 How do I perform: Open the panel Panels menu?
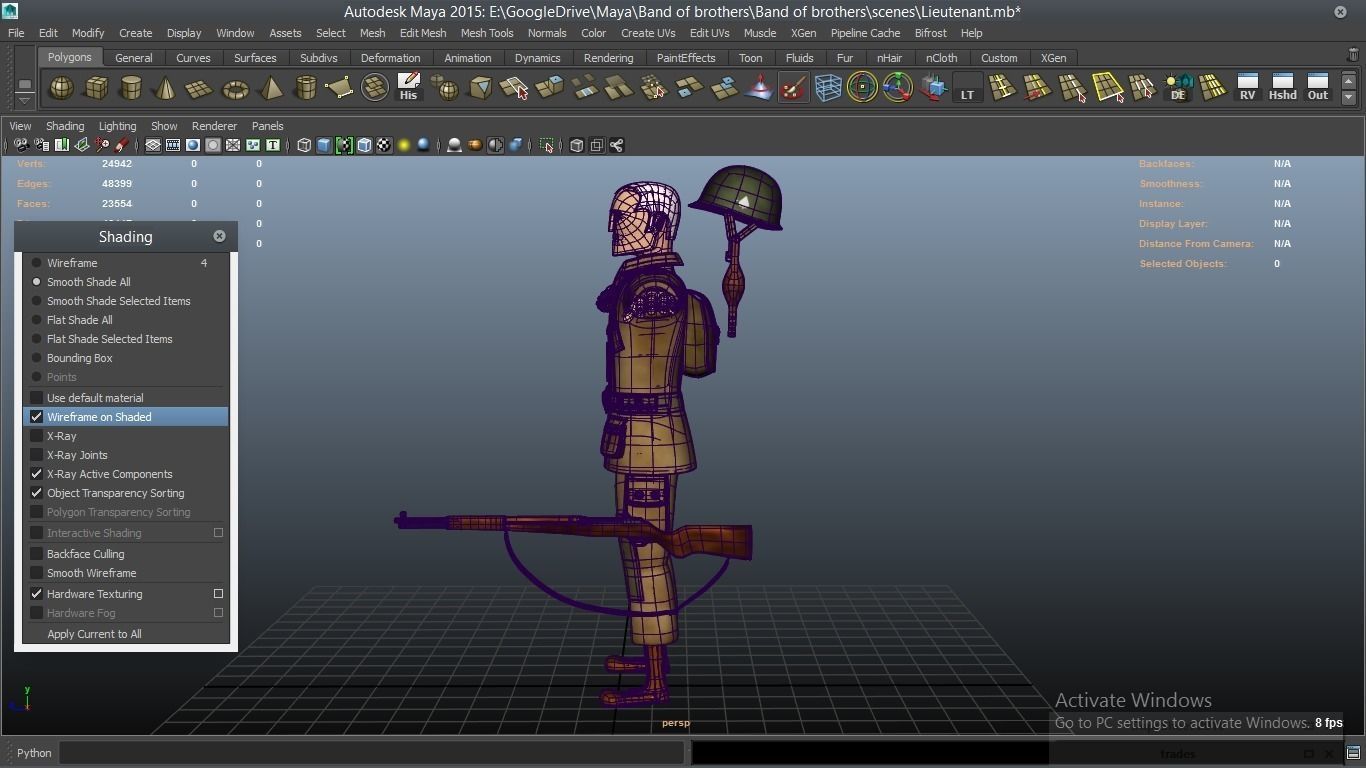point(268,126)
